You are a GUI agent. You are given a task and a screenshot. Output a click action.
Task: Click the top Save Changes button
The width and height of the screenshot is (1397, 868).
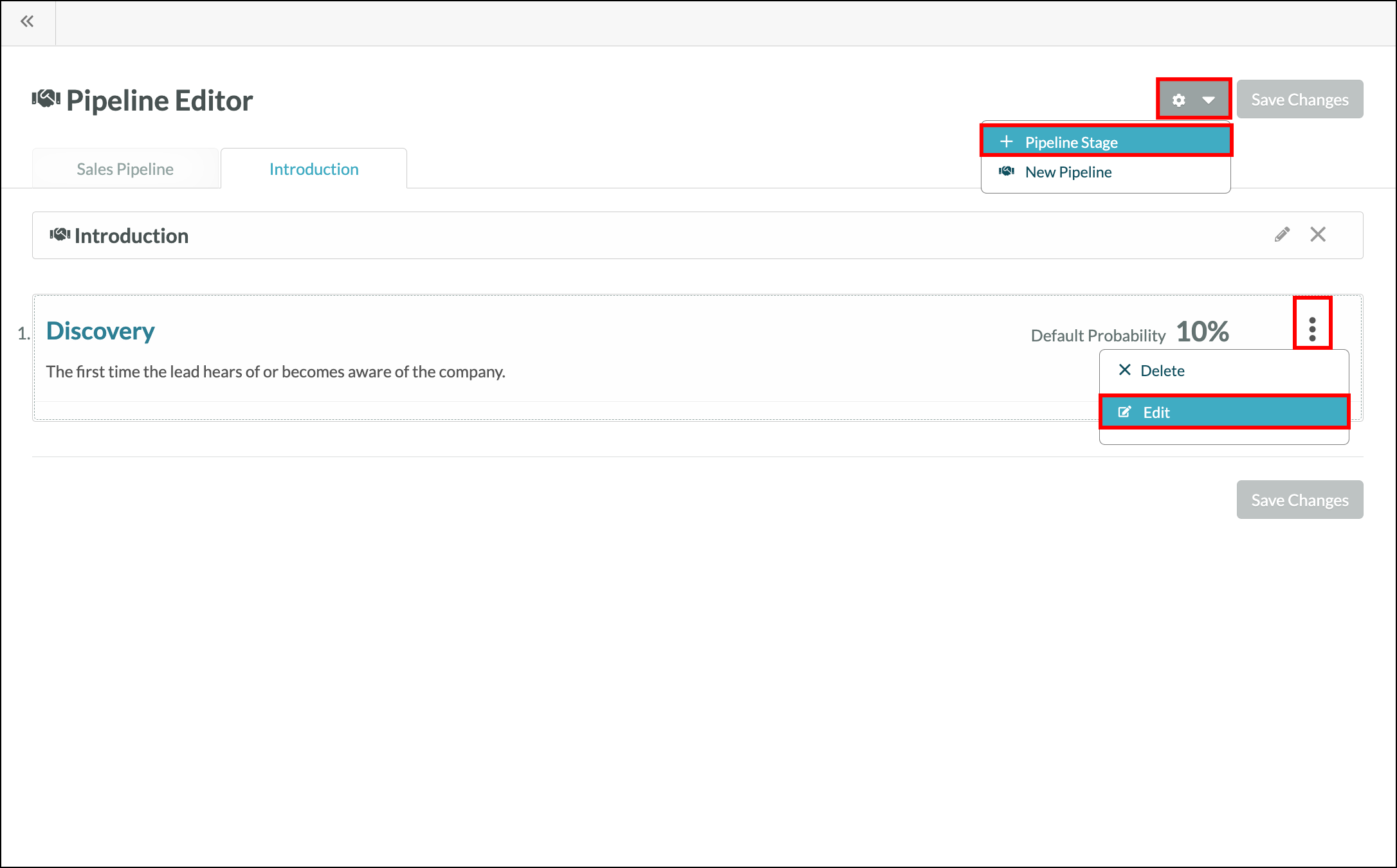tap(1299, 99)
